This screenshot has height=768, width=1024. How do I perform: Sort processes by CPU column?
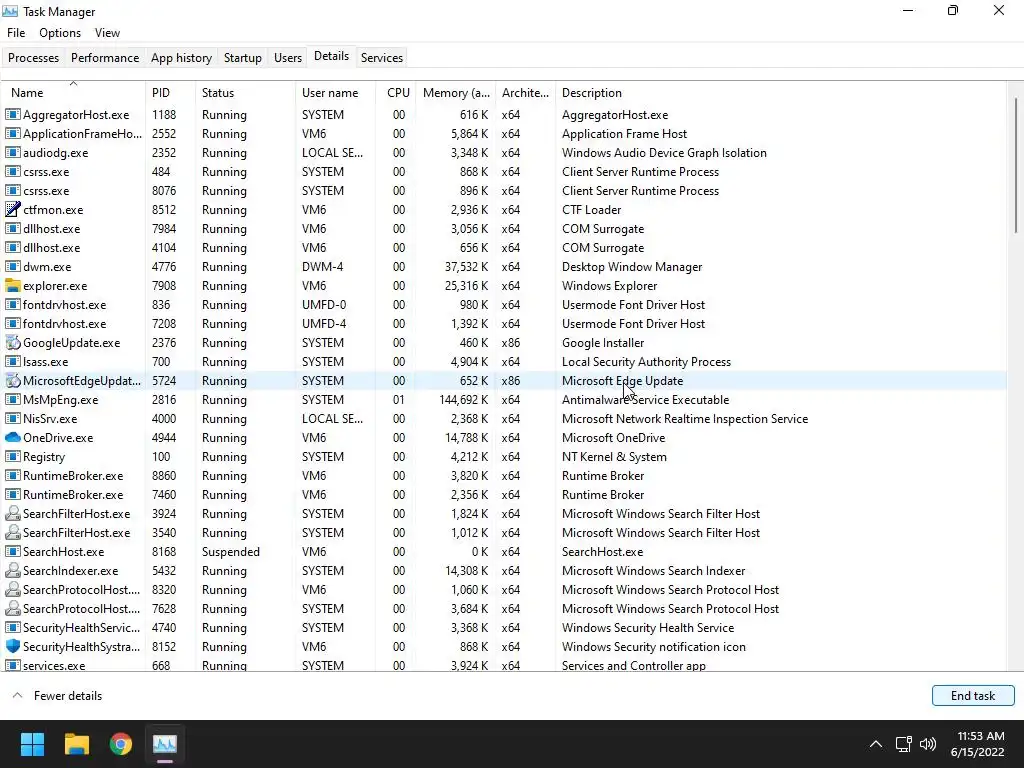tap(398, 93)
